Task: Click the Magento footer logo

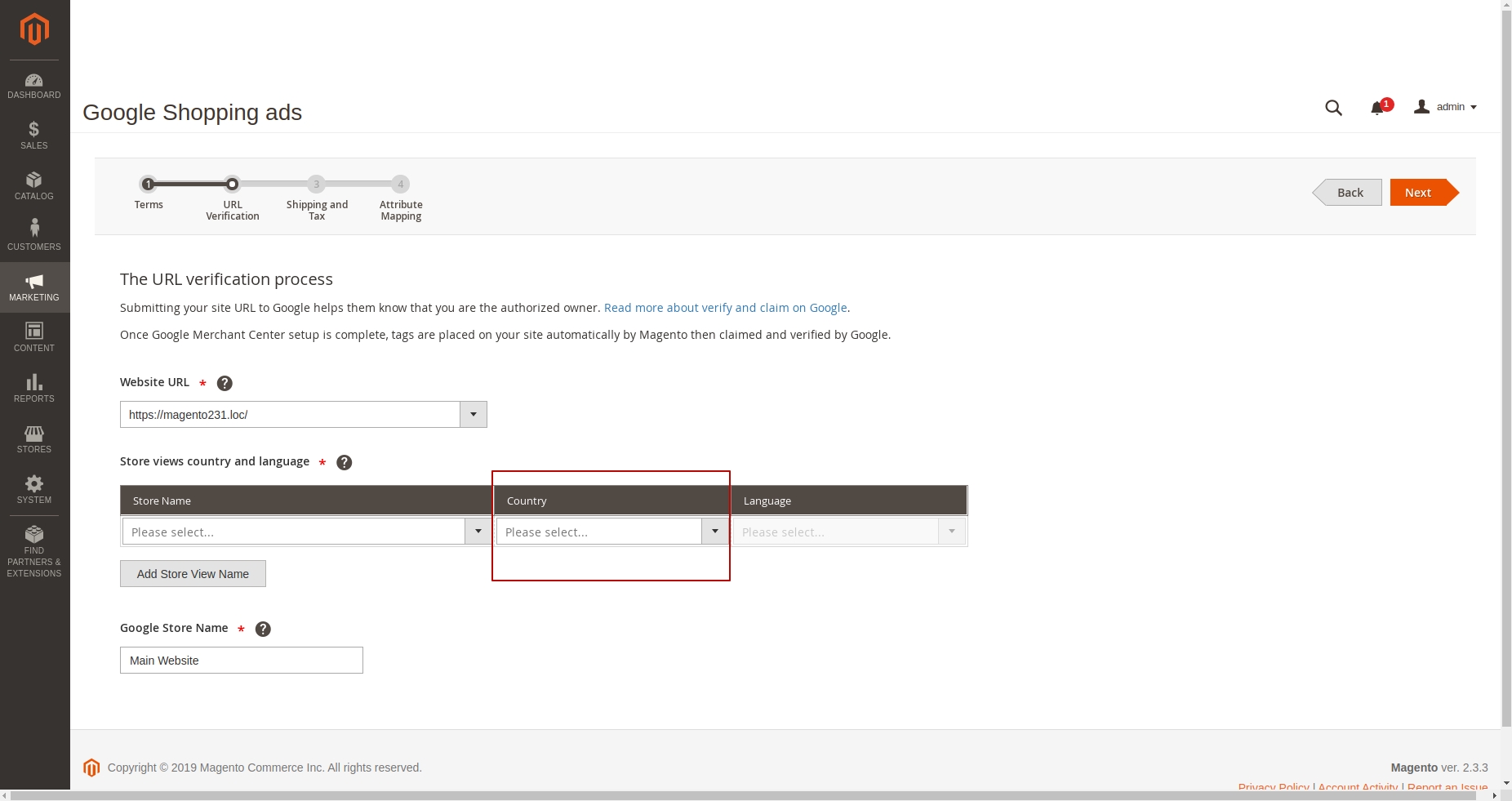Action: (x=91, y=768)
